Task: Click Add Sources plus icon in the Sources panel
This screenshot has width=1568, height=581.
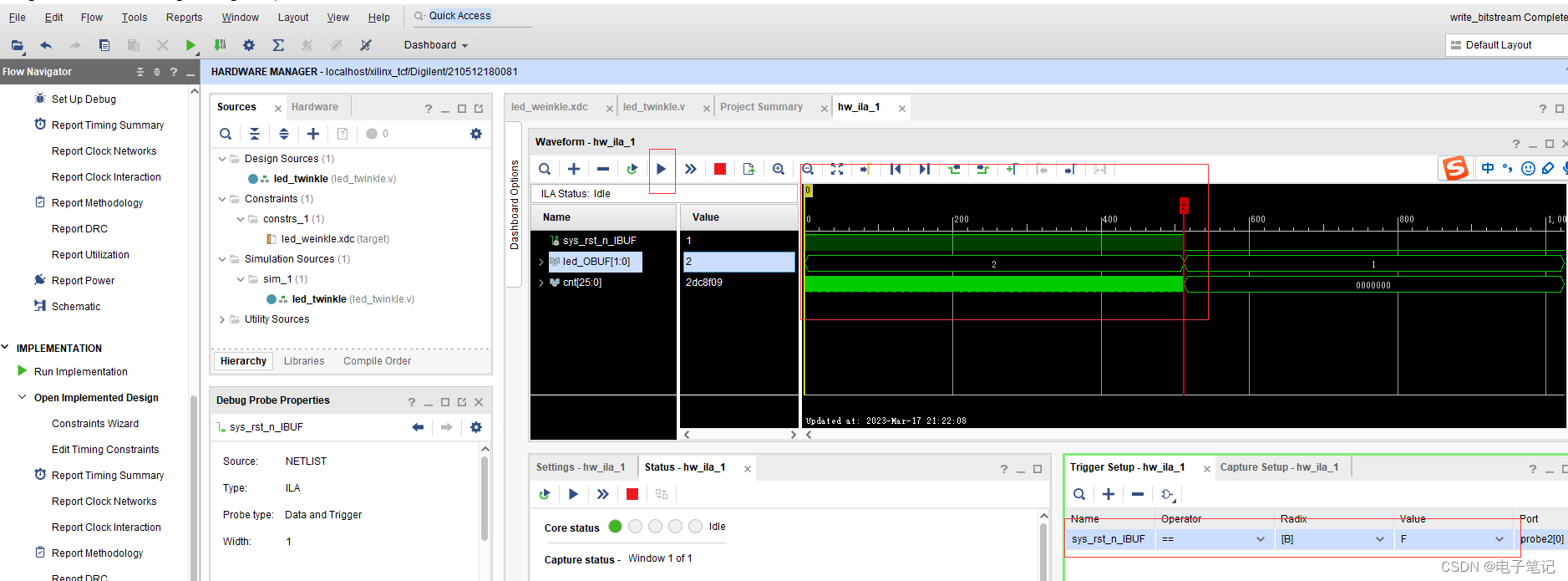Action: [313, 134]
